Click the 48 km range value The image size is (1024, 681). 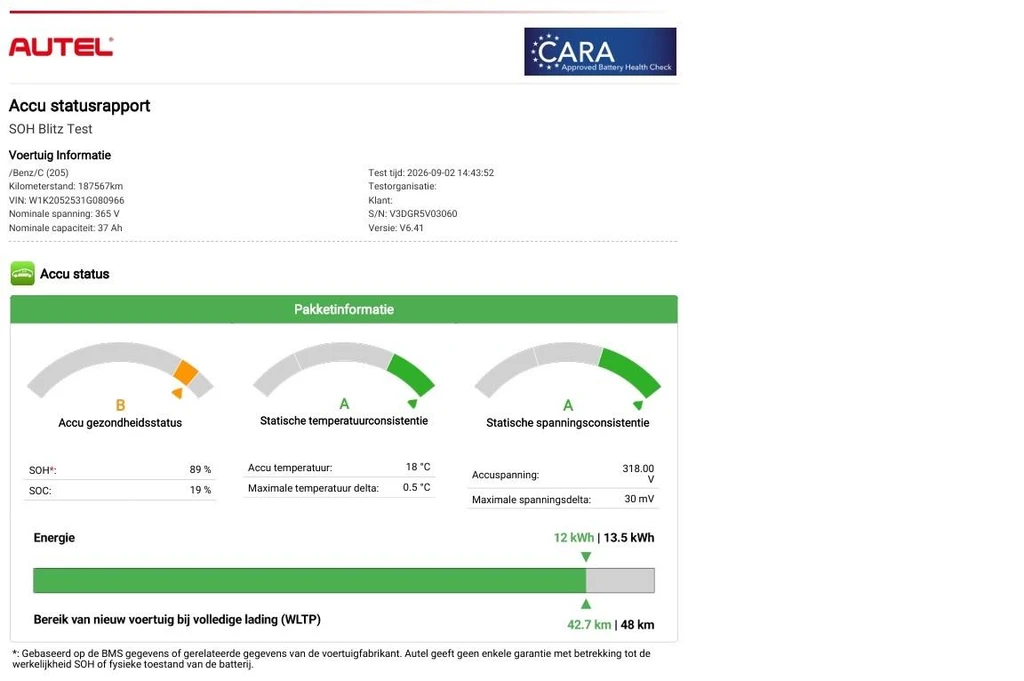coord(637,625)
